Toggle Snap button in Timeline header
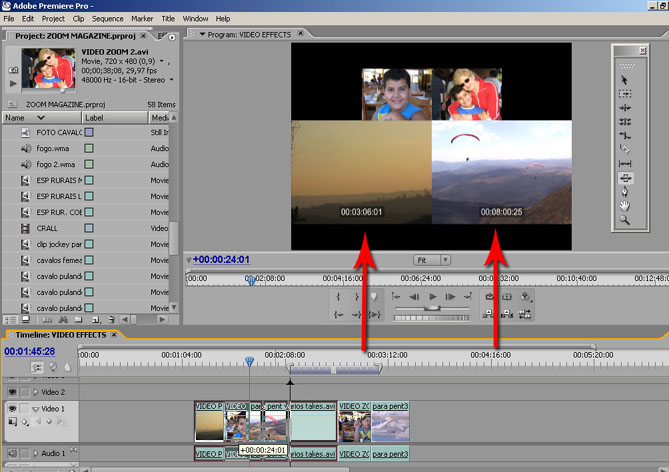Screen dimensions: 669x472 point(38,368)
